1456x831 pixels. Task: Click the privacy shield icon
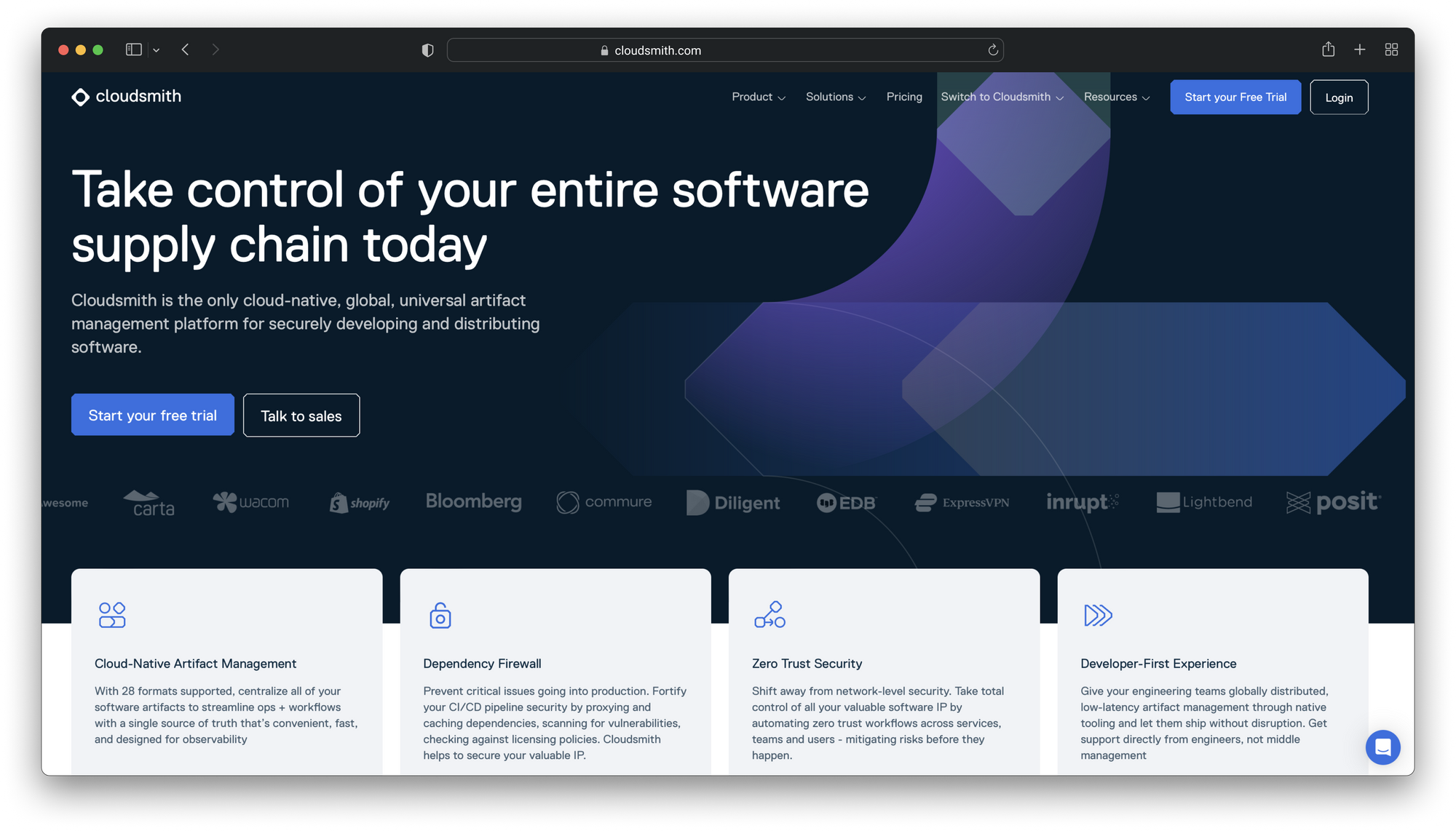tap(428, 50)
